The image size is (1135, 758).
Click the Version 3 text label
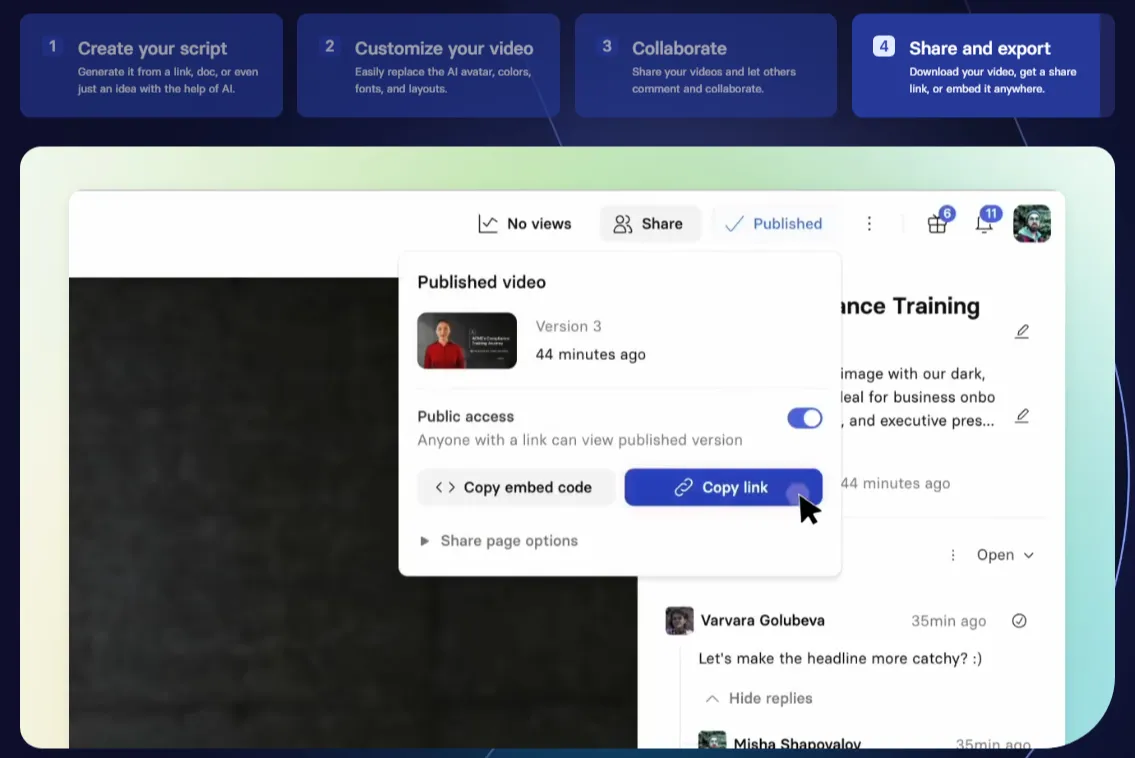(568, 327)
